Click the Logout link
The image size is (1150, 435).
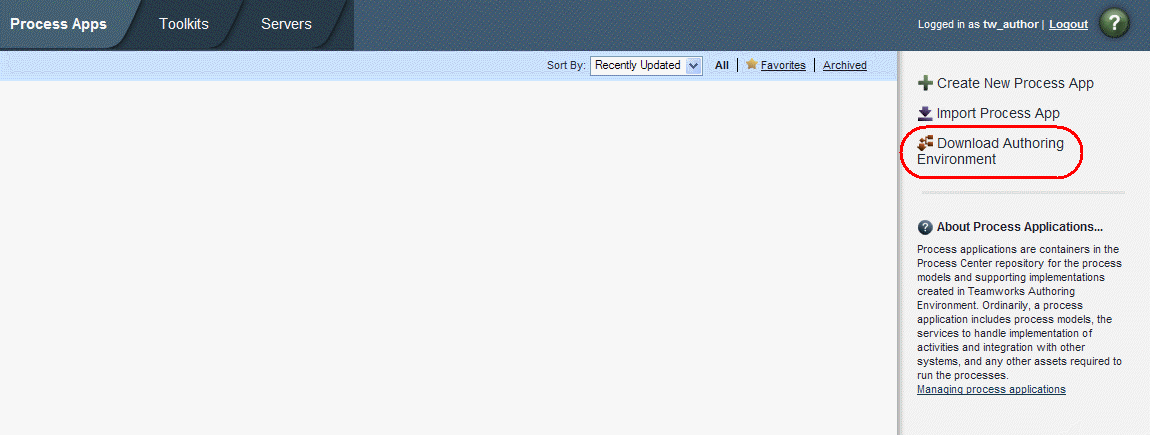click(x=1069, y=24)
